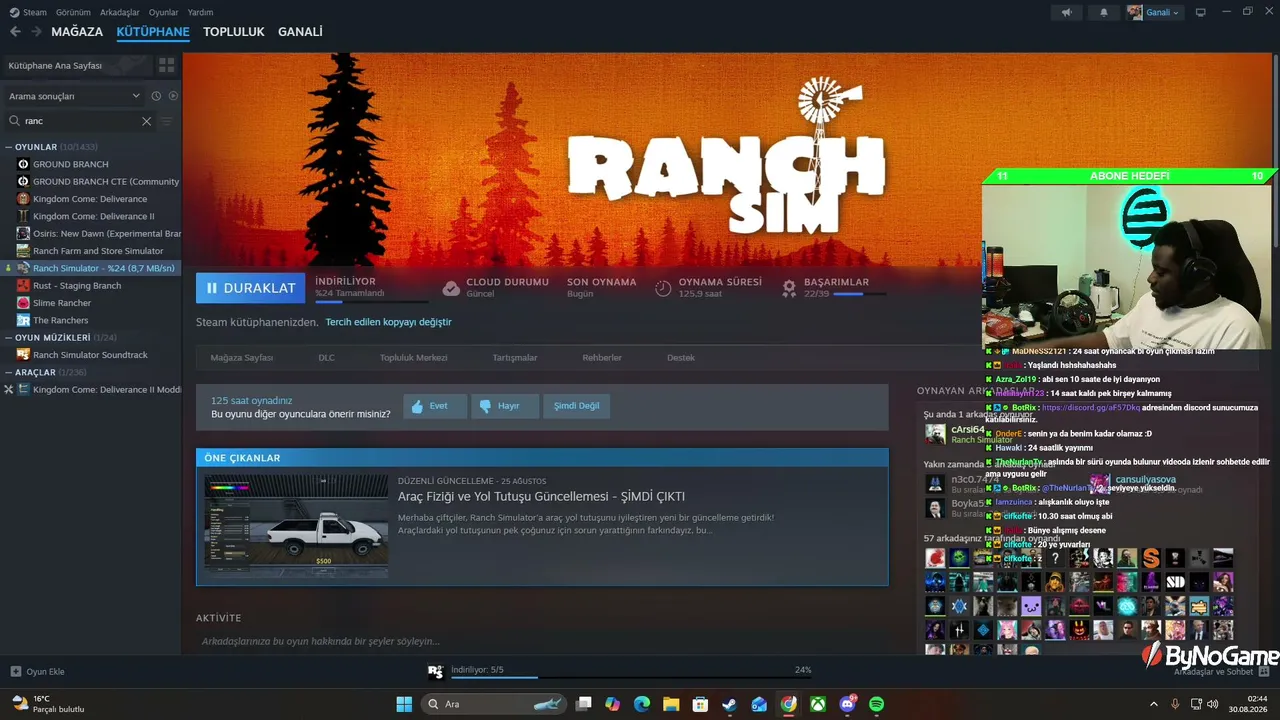
Task: Switch library to grid view icon
Action: 167,65
